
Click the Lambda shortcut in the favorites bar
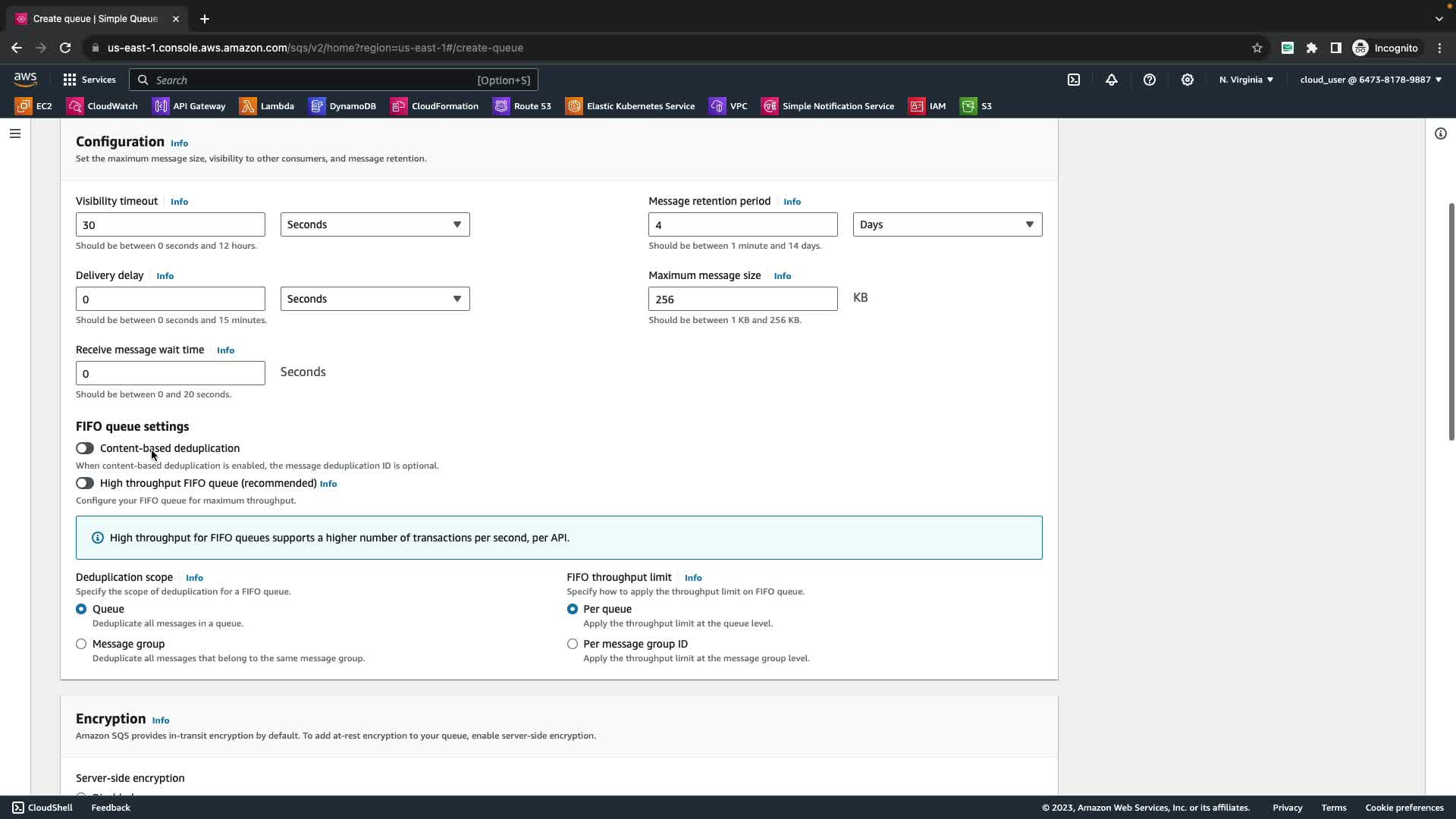coord(267,106)
